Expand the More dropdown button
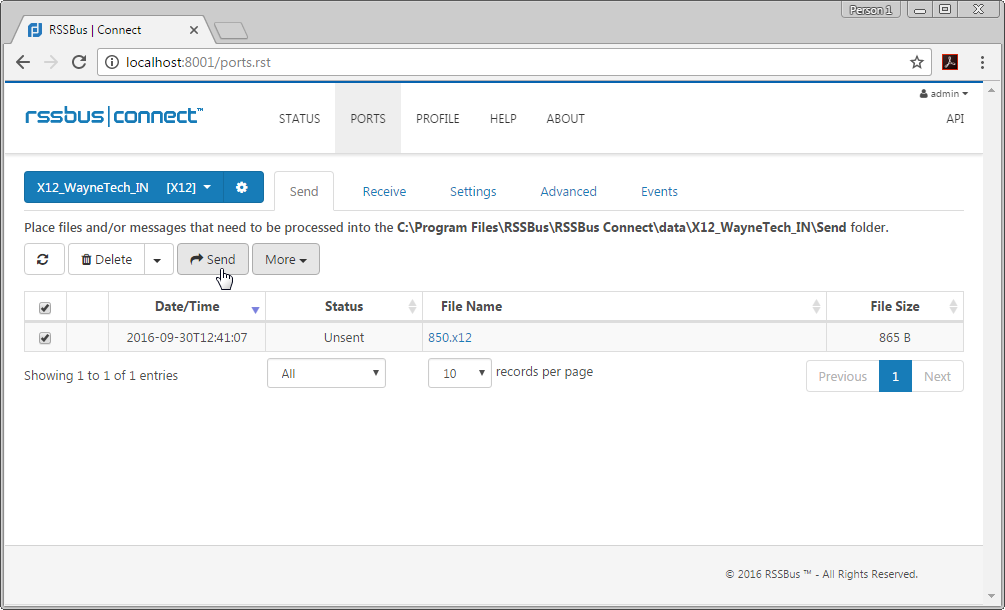Viewport: 1005px width, 610px height. 286,260
